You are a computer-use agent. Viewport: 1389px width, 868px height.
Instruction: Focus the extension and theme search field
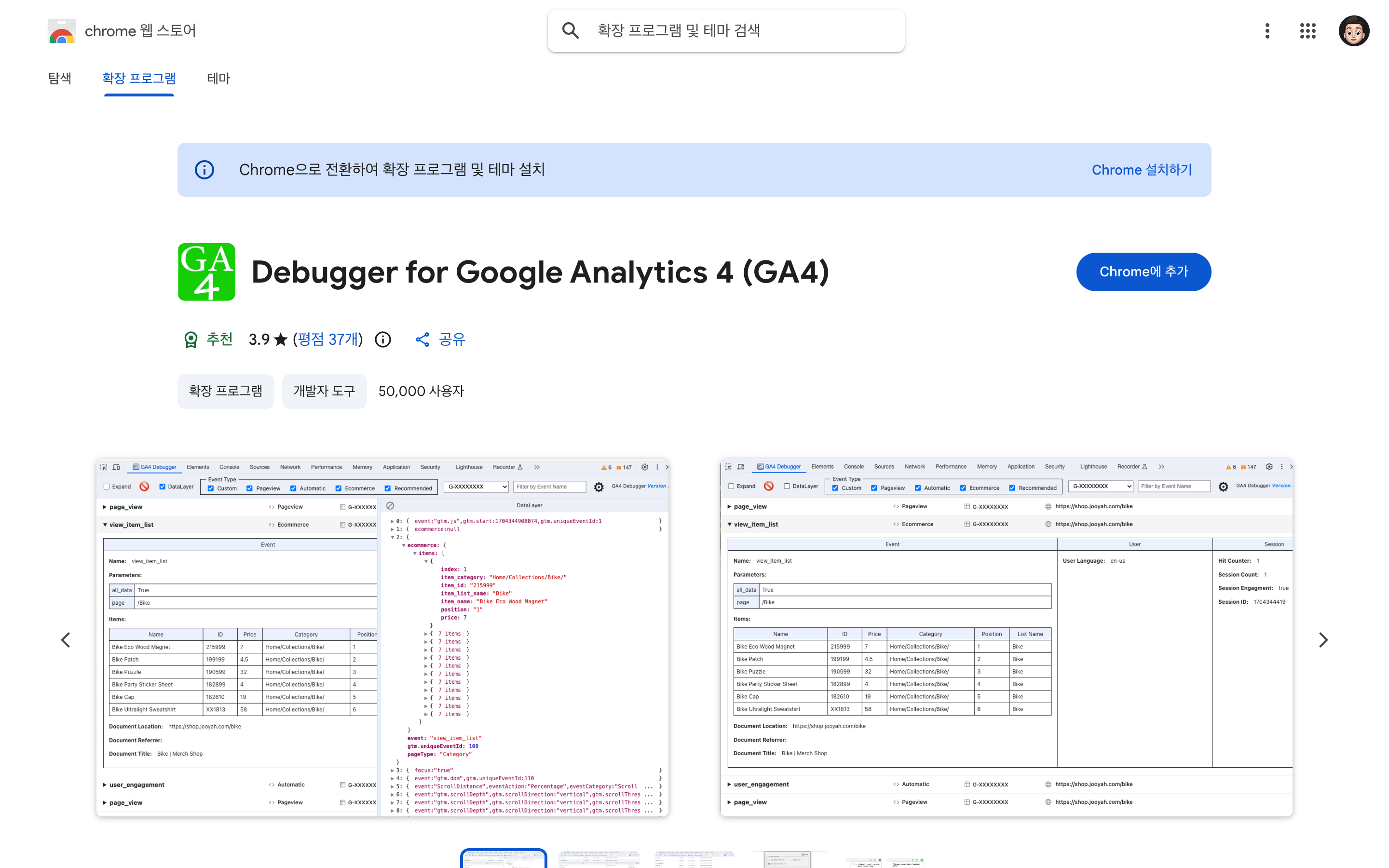click(726, 30)
